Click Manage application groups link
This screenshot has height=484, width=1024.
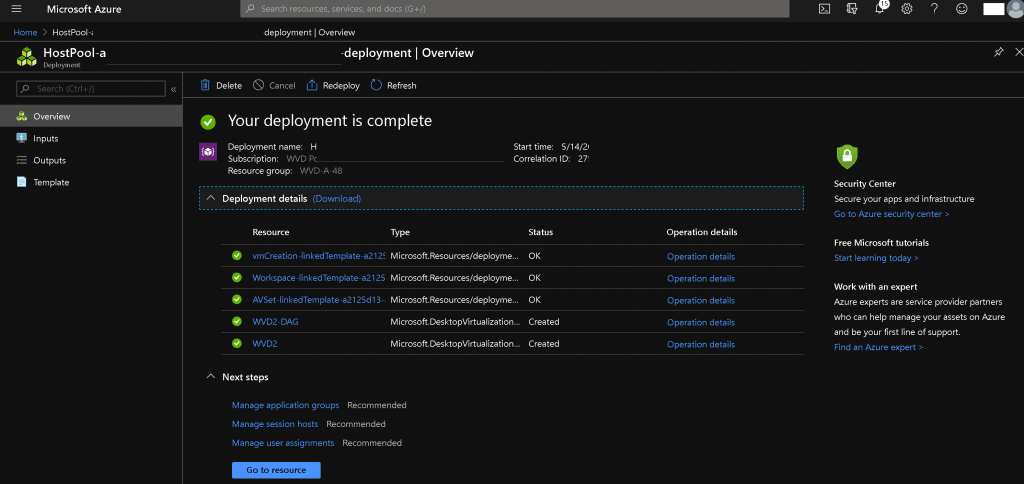[285, 405]
